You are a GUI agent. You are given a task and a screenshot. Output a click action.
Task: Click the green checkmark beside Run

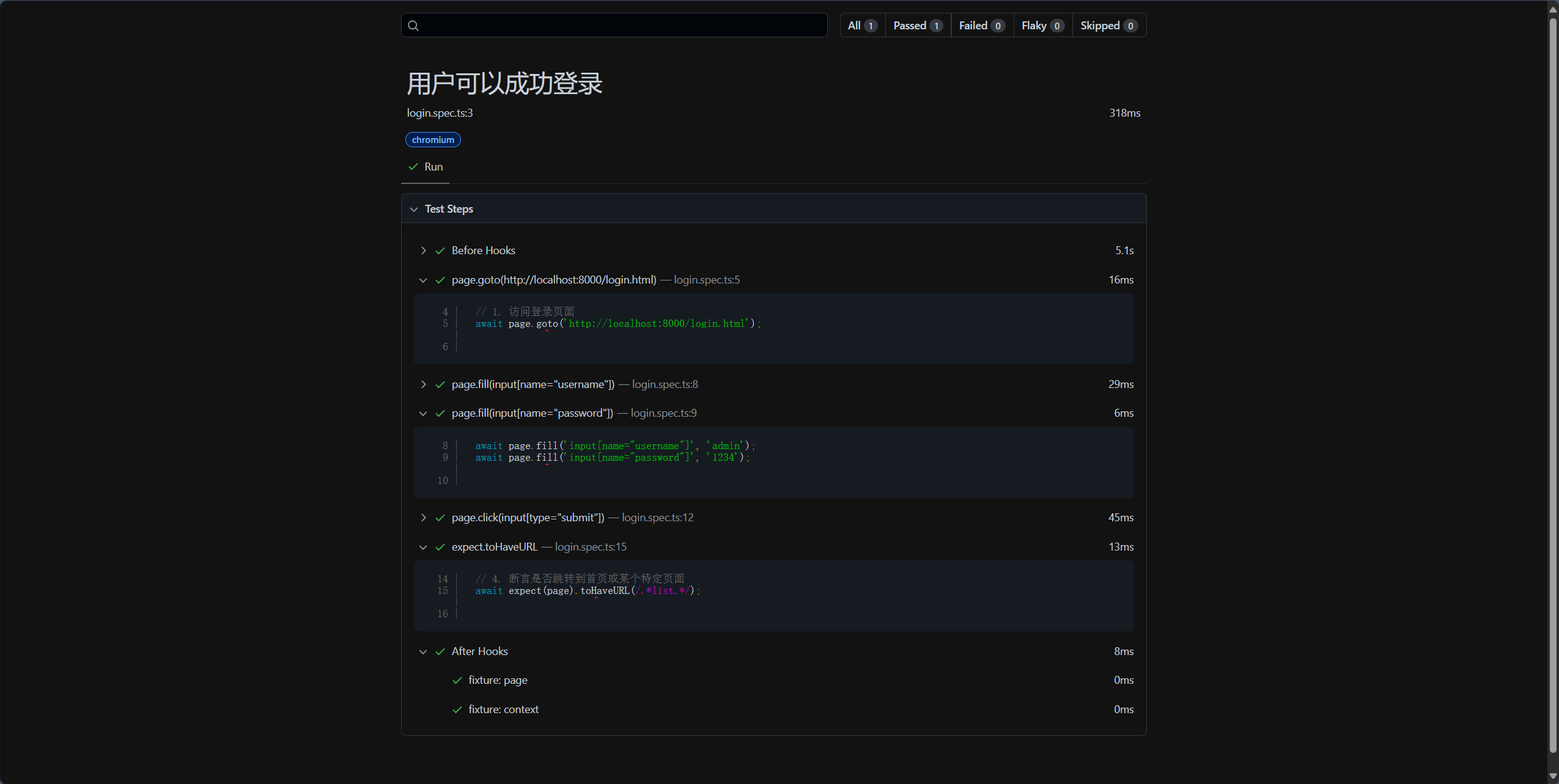point(413,167)
